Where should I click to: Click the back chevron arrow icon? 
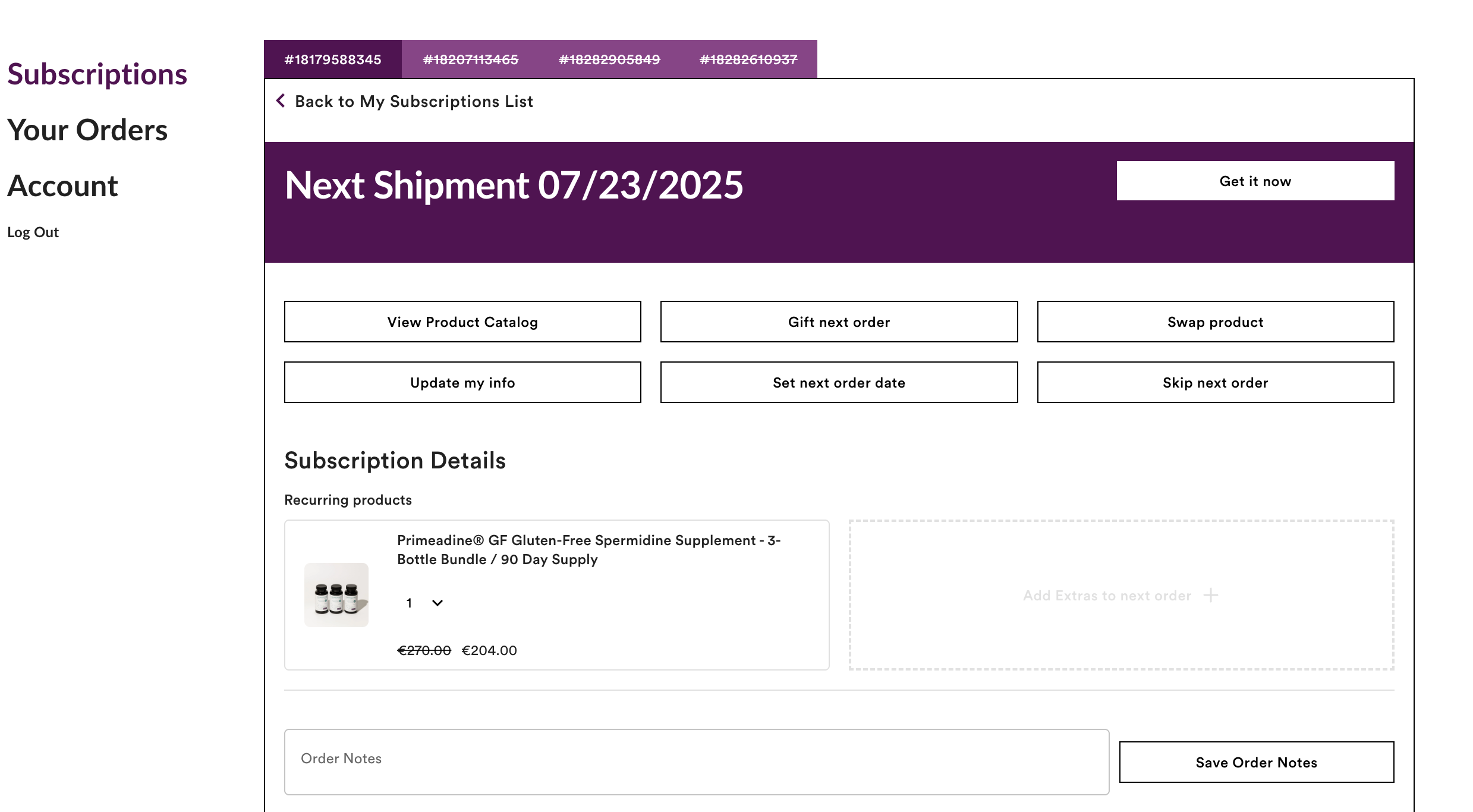[281, 101]
